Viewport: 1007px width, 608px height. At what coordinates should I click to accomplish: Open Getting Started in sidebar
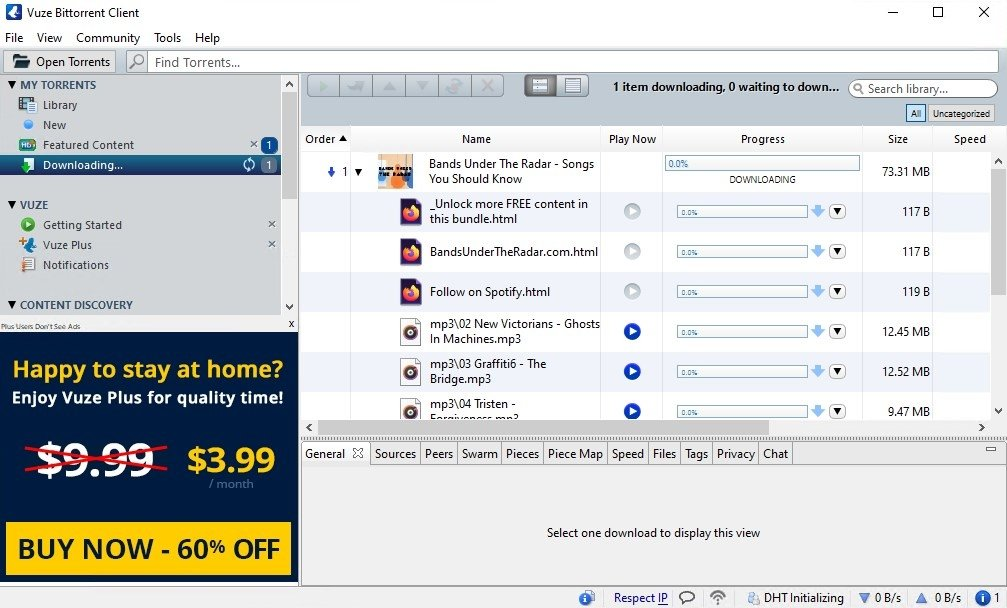click(x=82, y=225)
